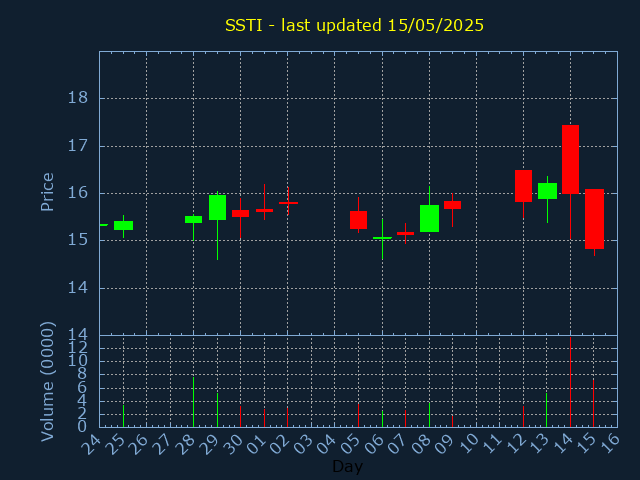Select the green candlestick for day 08
640x480 pixels.
[429, 218]
